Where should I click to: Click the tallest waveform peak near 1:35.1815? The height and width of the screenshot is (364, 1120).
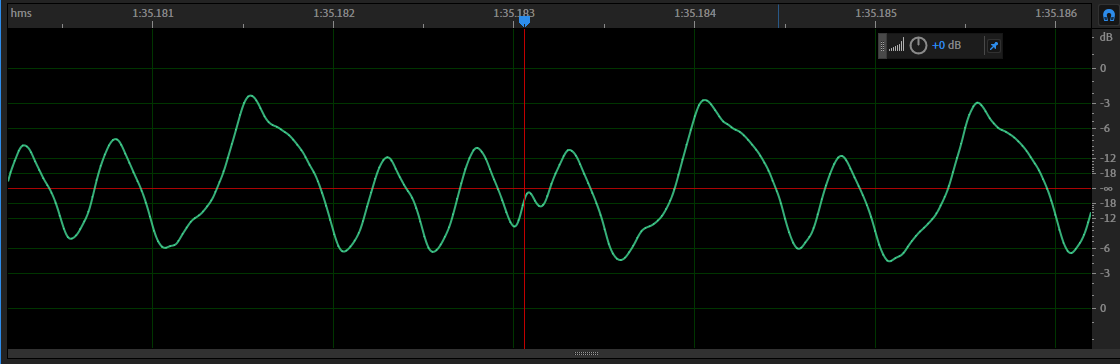click(250, 96)
